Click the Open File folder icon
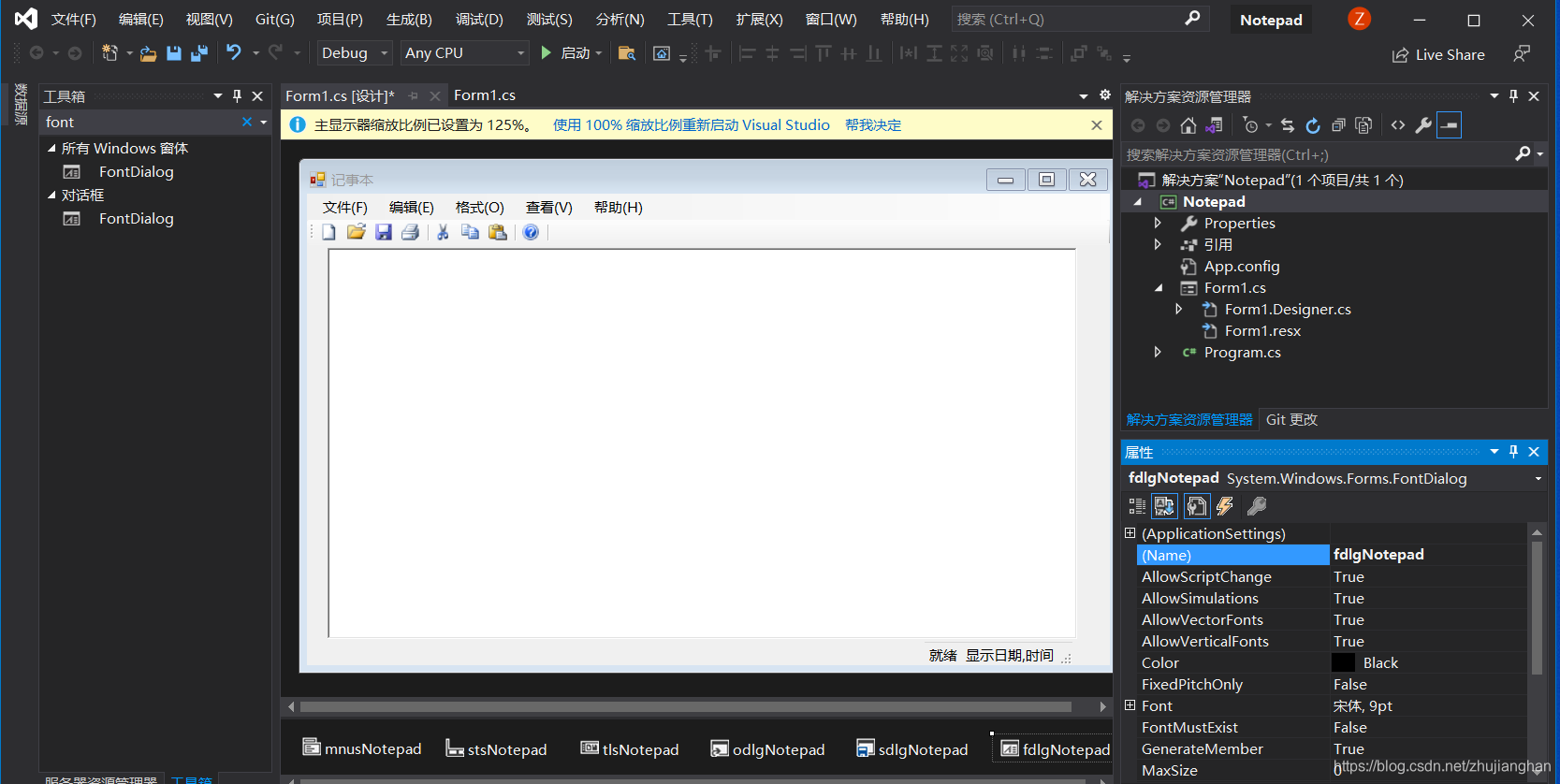 tap(148, 53)
